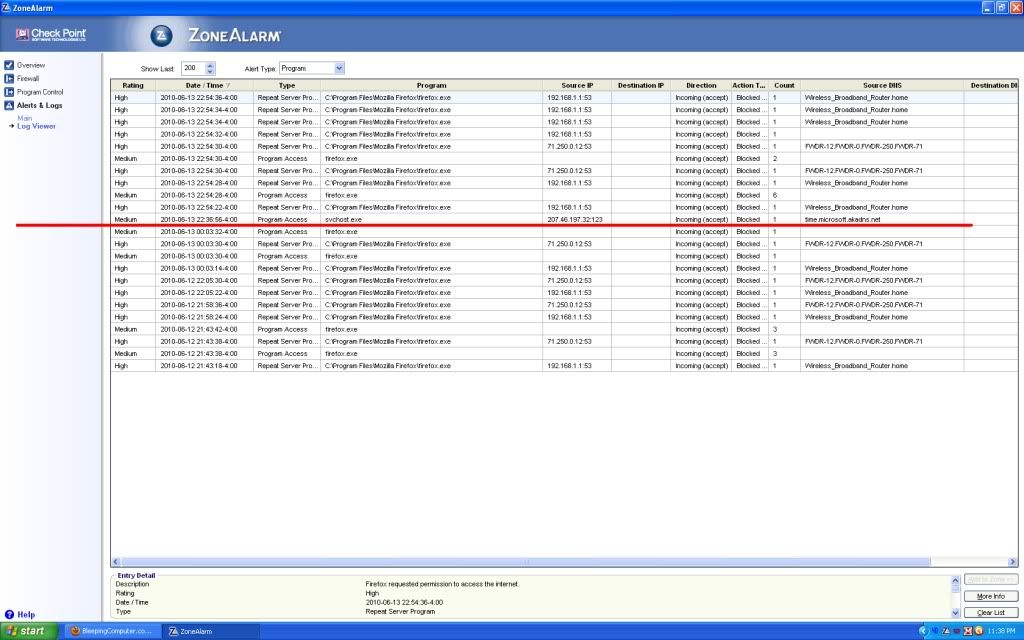Select the entry dated 2010-06-13 22:54:32-4:00
The image size is (1024, 640).
564,134
